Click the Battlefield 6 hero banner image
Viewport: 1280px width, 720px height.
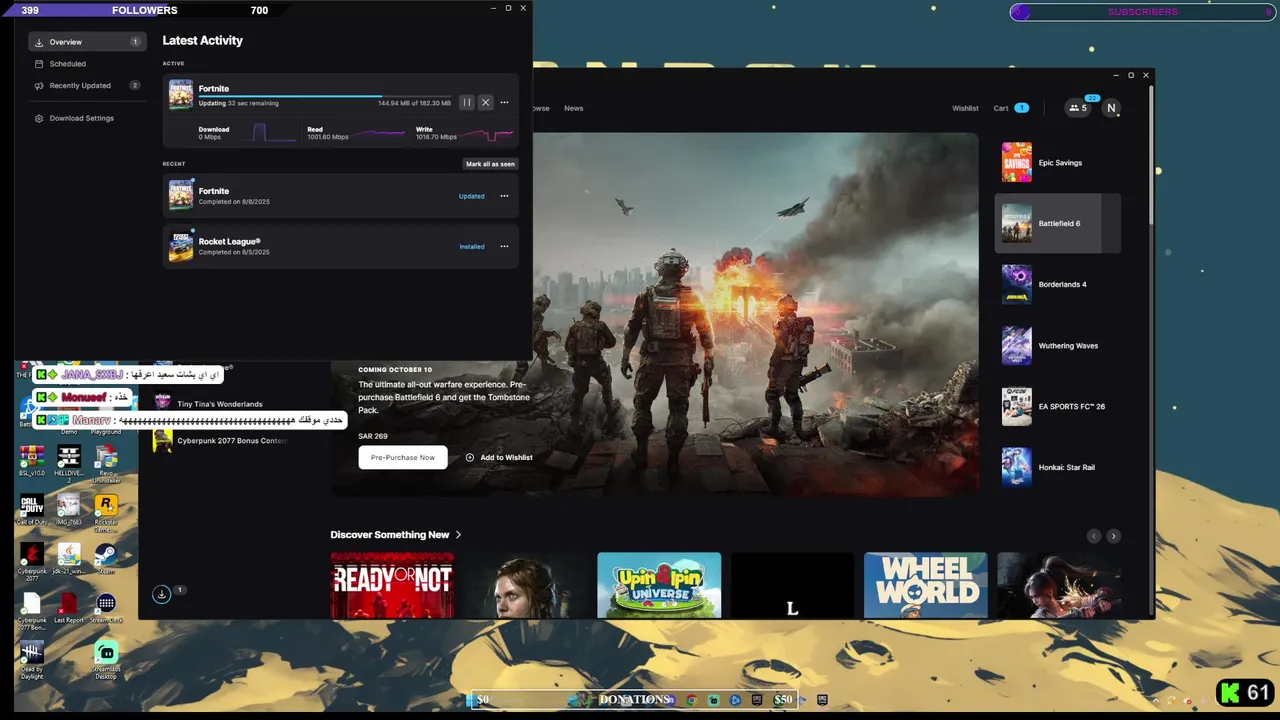click(x=655, y=314)
